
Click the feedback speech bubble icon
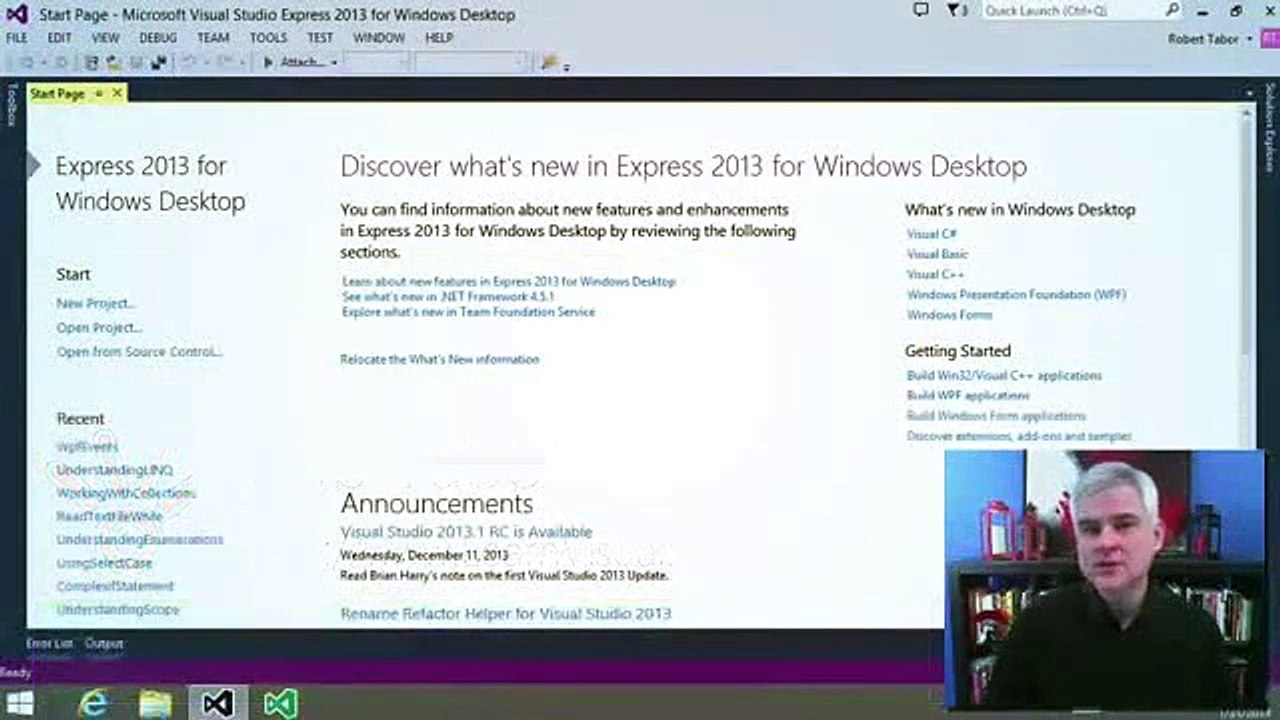pyautogui.click(x=921, y=10)
